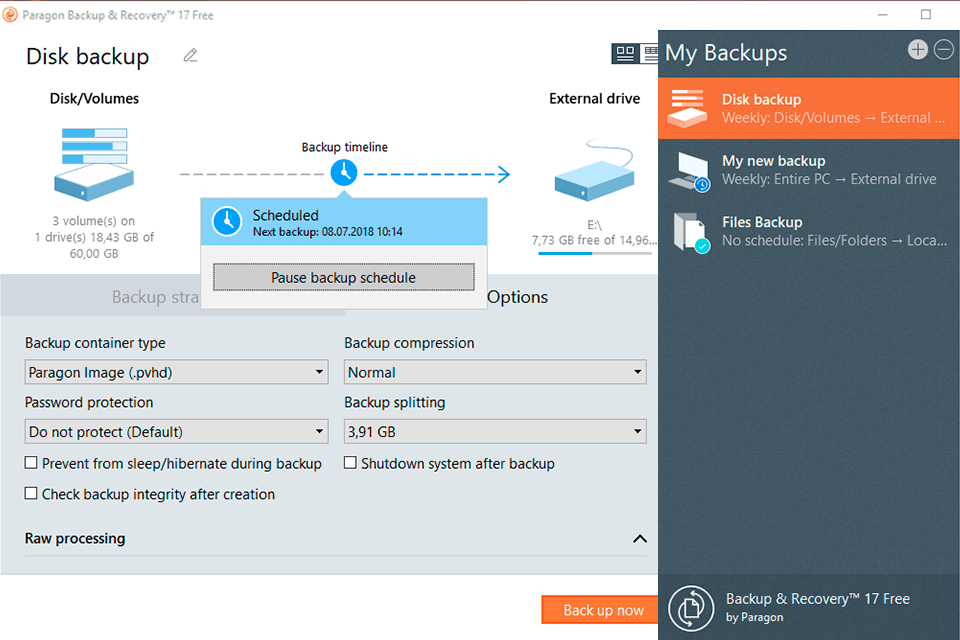Select My new backup entry
The height and width of the screenshot is (640, 960).
point(809,170)
